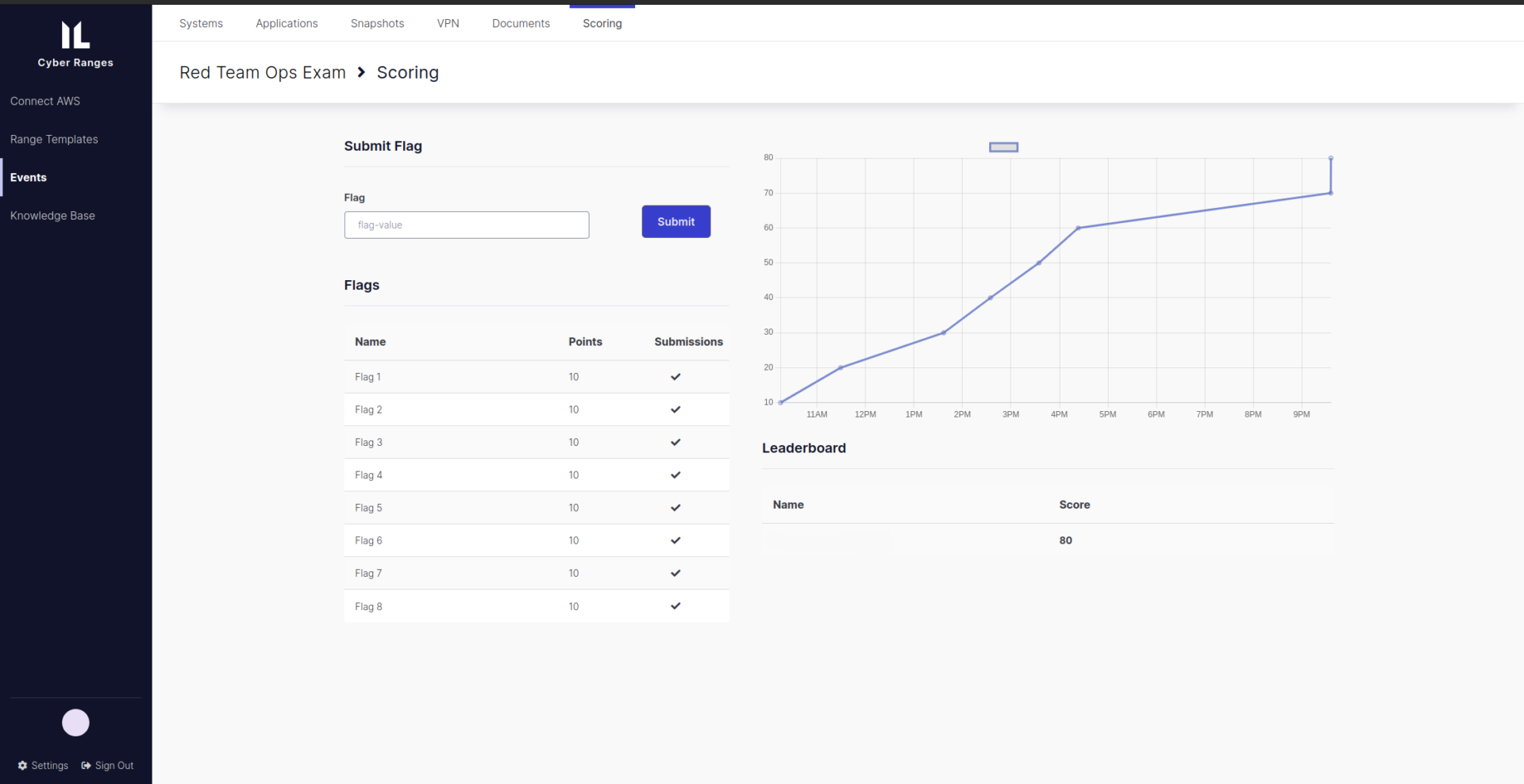1524x784 pixels.
Task: Click the chart legend swatch above the graph
Action: (1003, 146)
